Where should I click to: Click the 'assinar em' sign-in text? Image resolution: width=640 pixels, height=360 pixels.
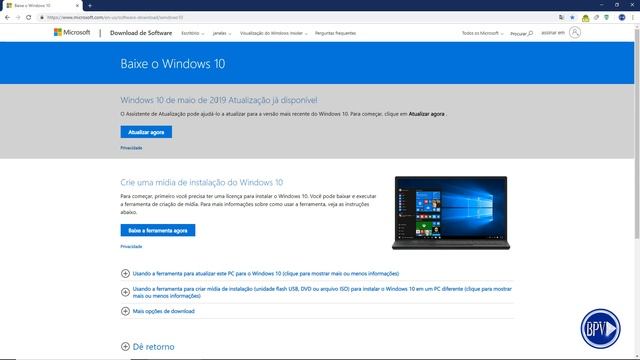553,33
